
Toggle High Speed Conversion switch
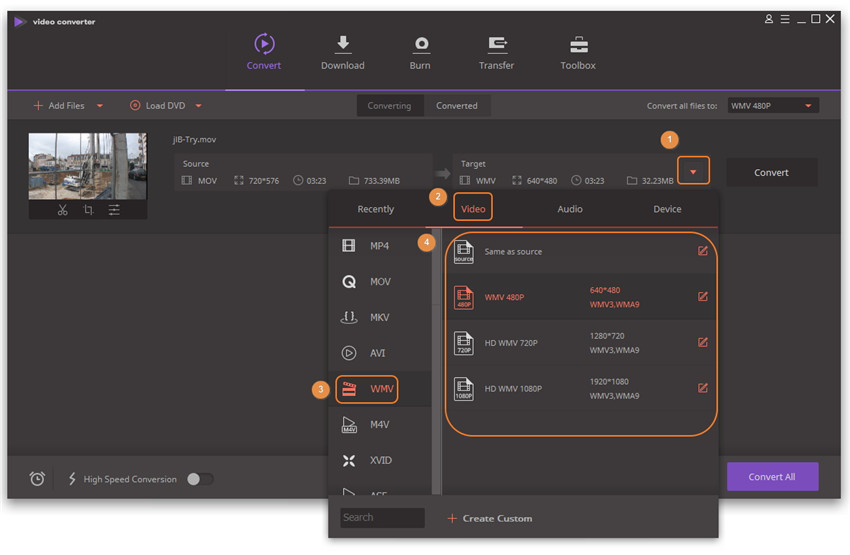(200, 479)
